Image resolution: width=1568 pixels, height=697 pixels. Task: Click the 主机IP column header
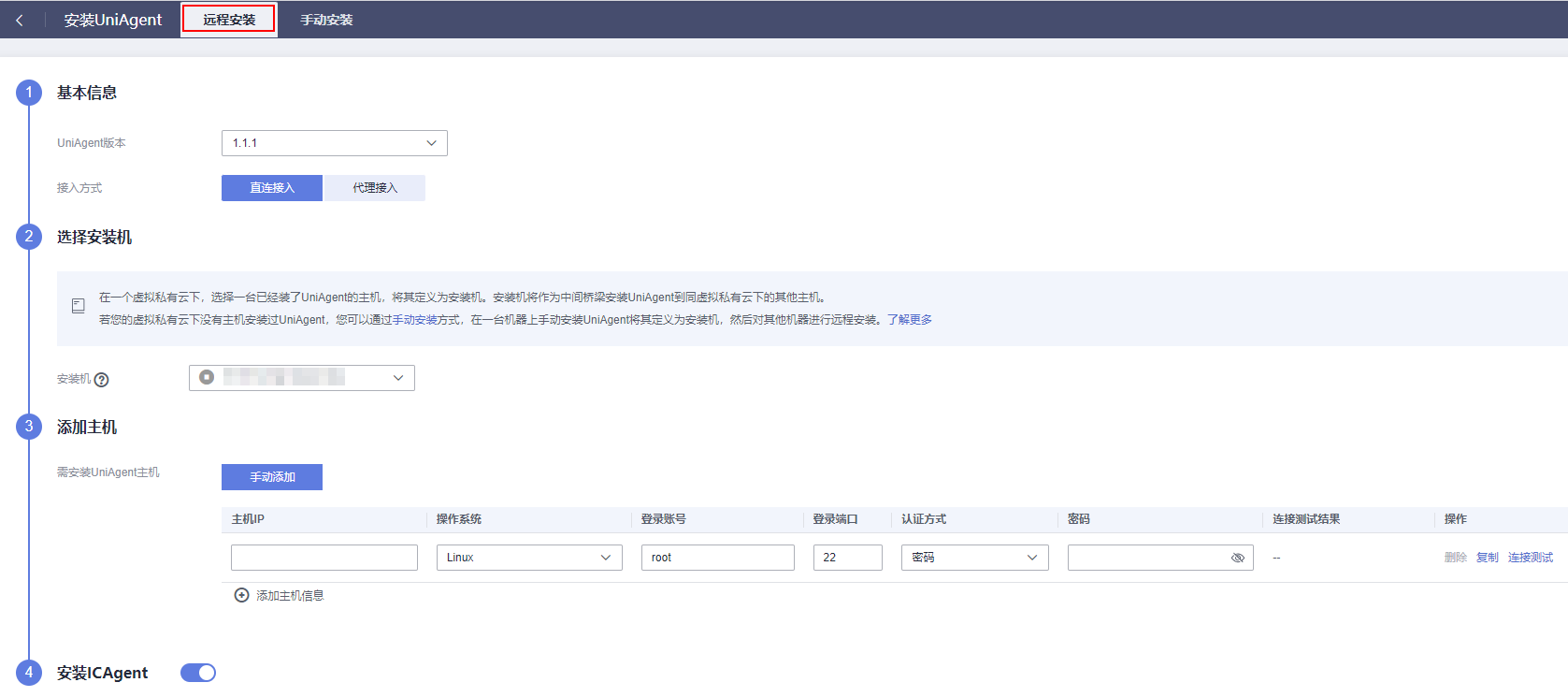point(248,519)
